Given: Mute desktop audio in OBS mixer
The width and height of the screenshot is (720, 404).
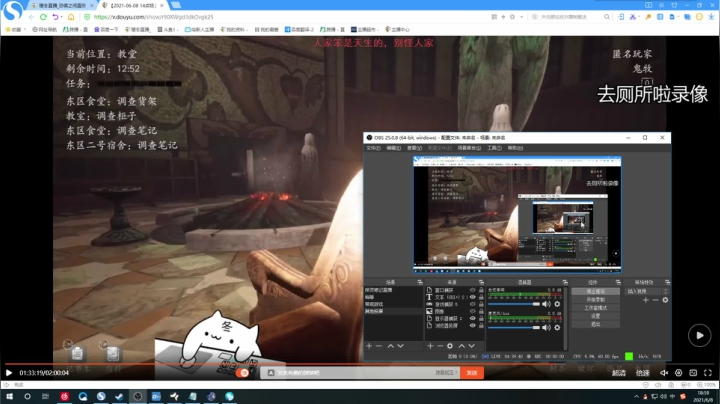Looking at the screenshot, I should click(x=546, y=304).
